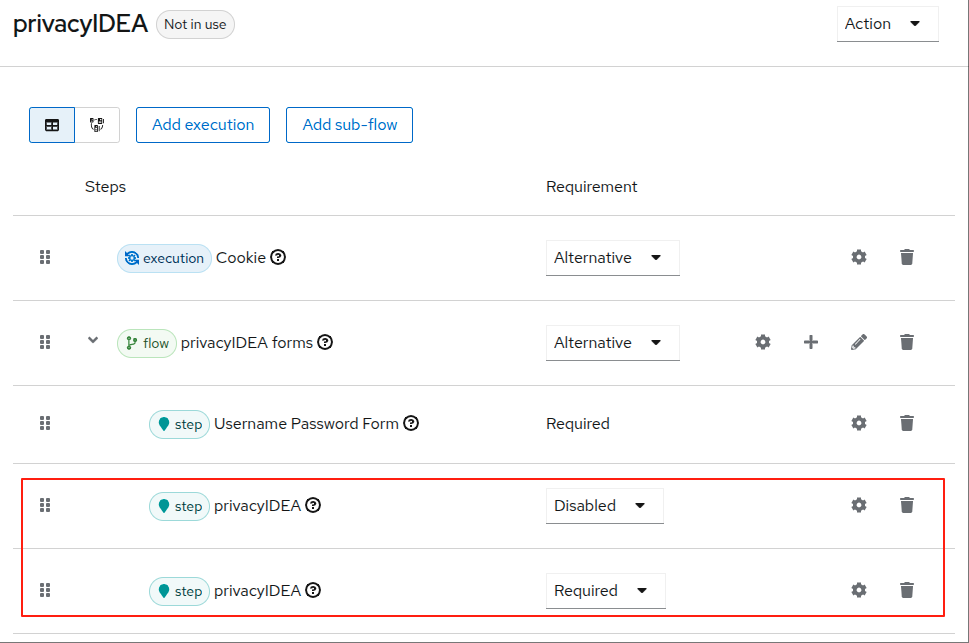Screen dimensions: 969x643
Task: Delete the Cookie execution row
Action: tap(906, 257)
